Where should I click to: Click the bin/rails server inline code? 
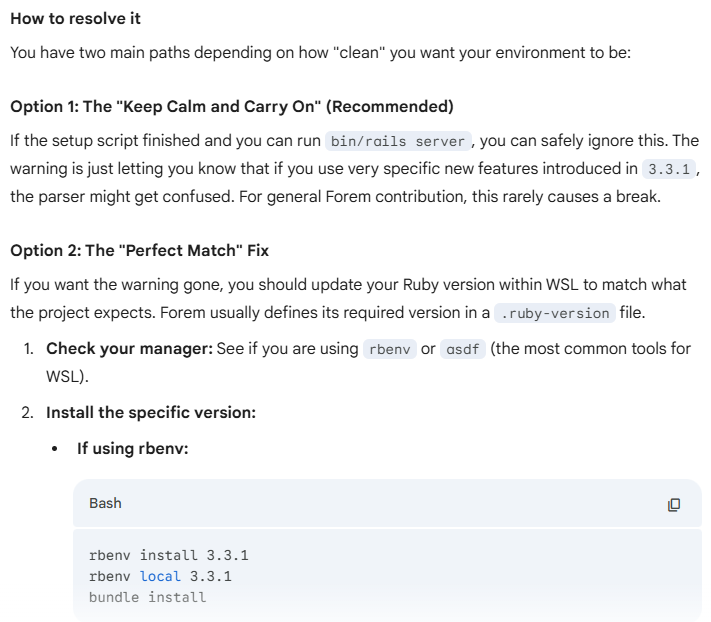click(x=398, y=141)
